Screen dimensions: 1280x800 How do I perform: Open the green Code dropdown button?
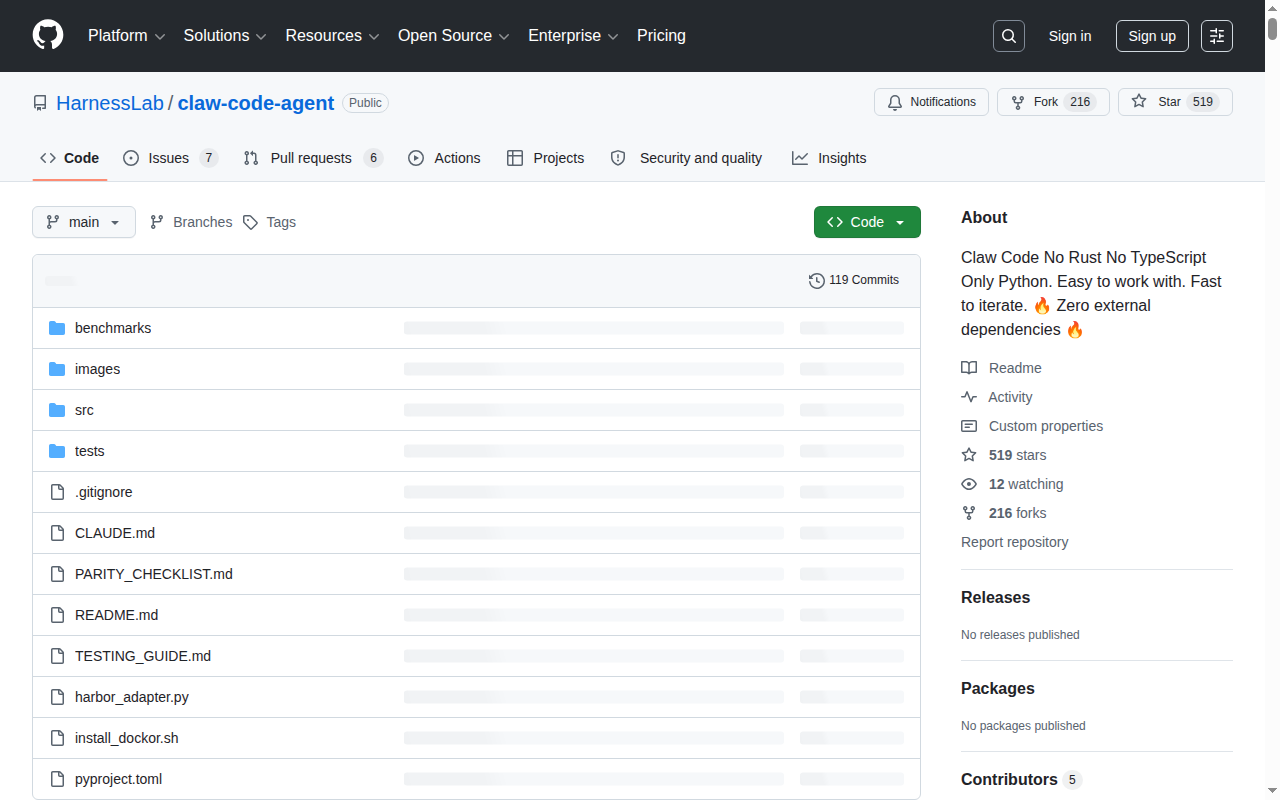pyautogui.click(x=867, y=222)
